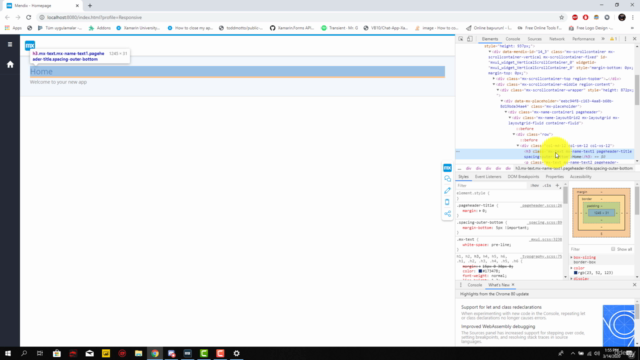
Task: Switch to the Sources tab in DevTools
Action: pyautogui.click(x=534, y=39)
